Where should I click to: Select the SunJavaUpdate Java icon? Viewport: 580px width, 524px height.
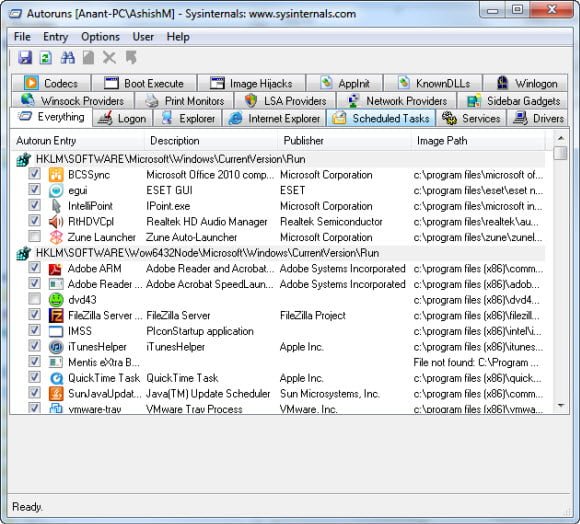pyautogui.click(x=56, y=393)
